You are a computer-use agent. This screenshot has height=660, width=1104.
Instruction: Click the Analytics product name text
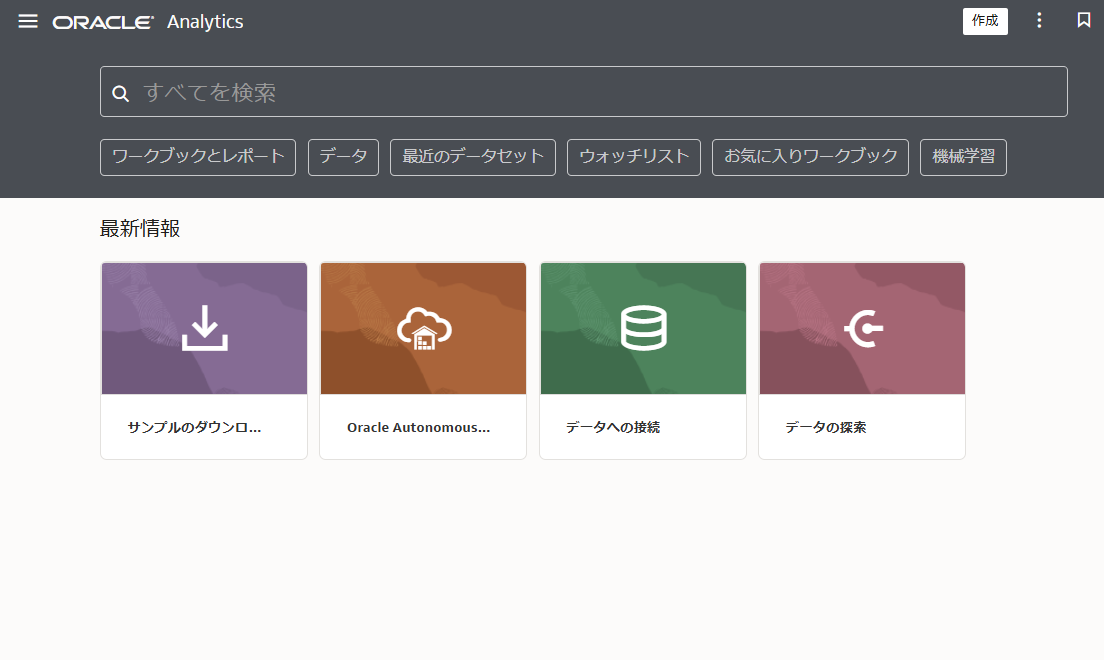tap(205, 22)
